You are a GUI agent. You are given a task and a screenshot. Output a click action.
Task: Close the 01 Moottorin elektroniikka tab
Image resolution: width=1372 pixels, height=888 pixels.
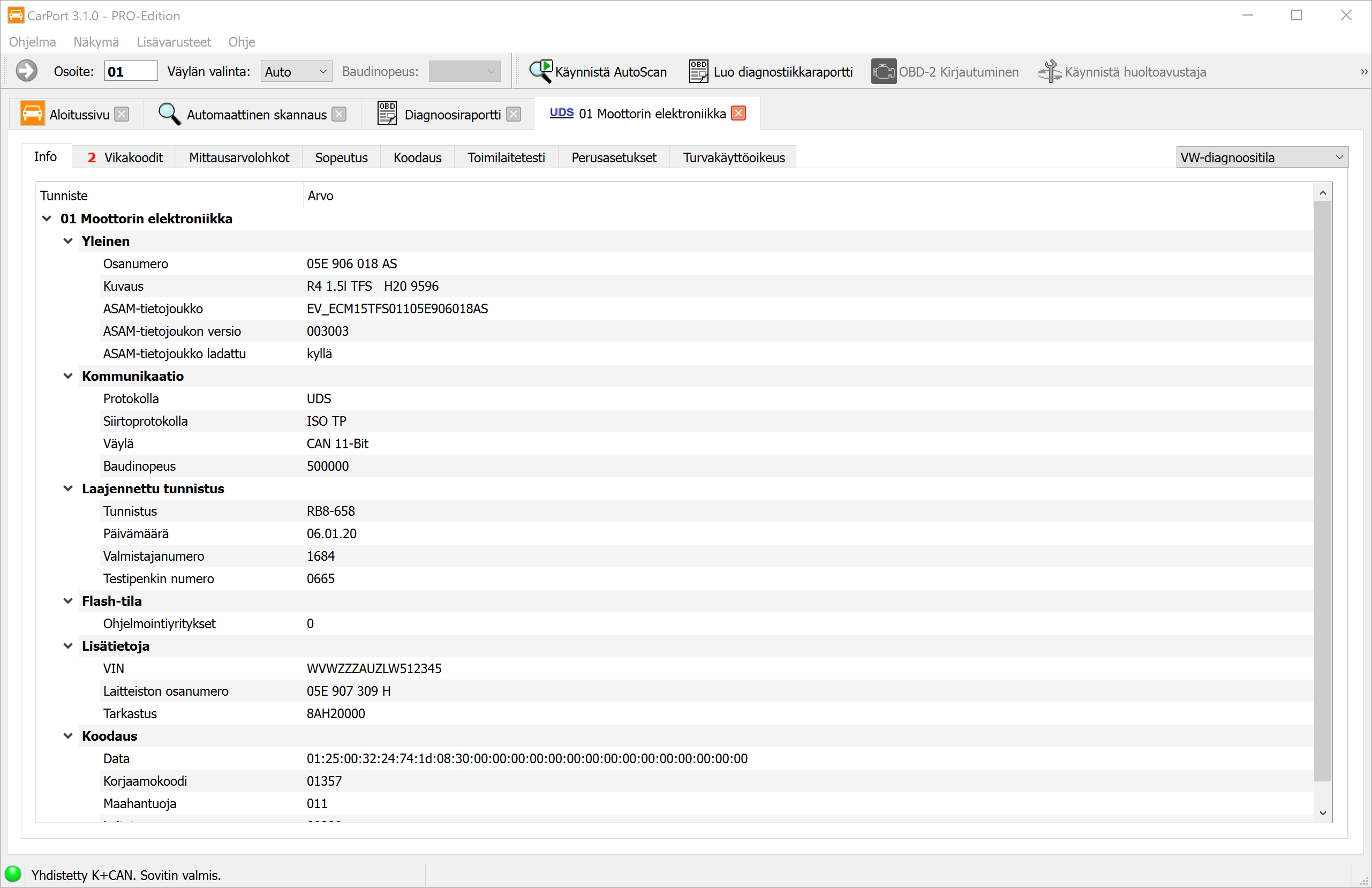coord(738,114)
